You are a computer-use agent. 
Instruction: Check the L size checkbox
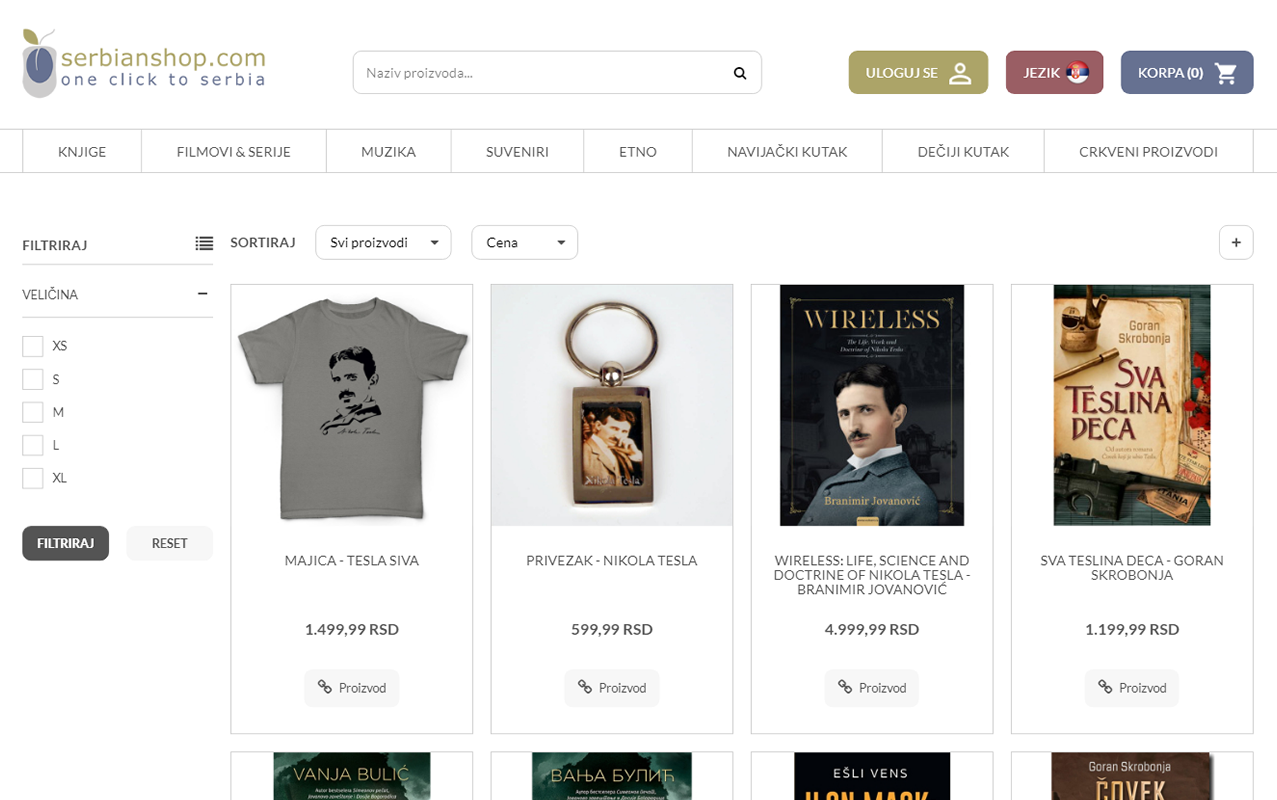[x=33, y=445]
